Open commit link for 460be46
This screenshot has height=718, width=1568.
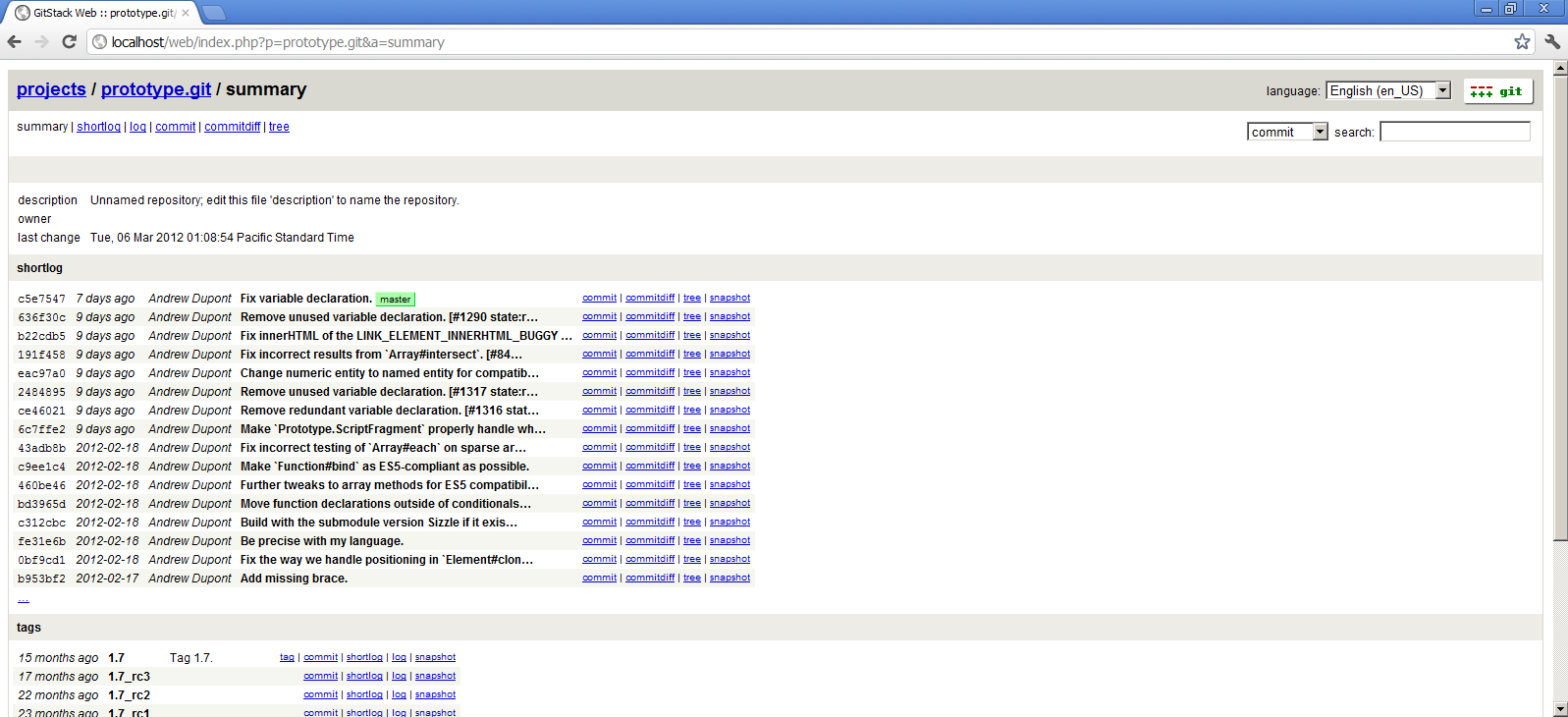[x=599, y=484]
